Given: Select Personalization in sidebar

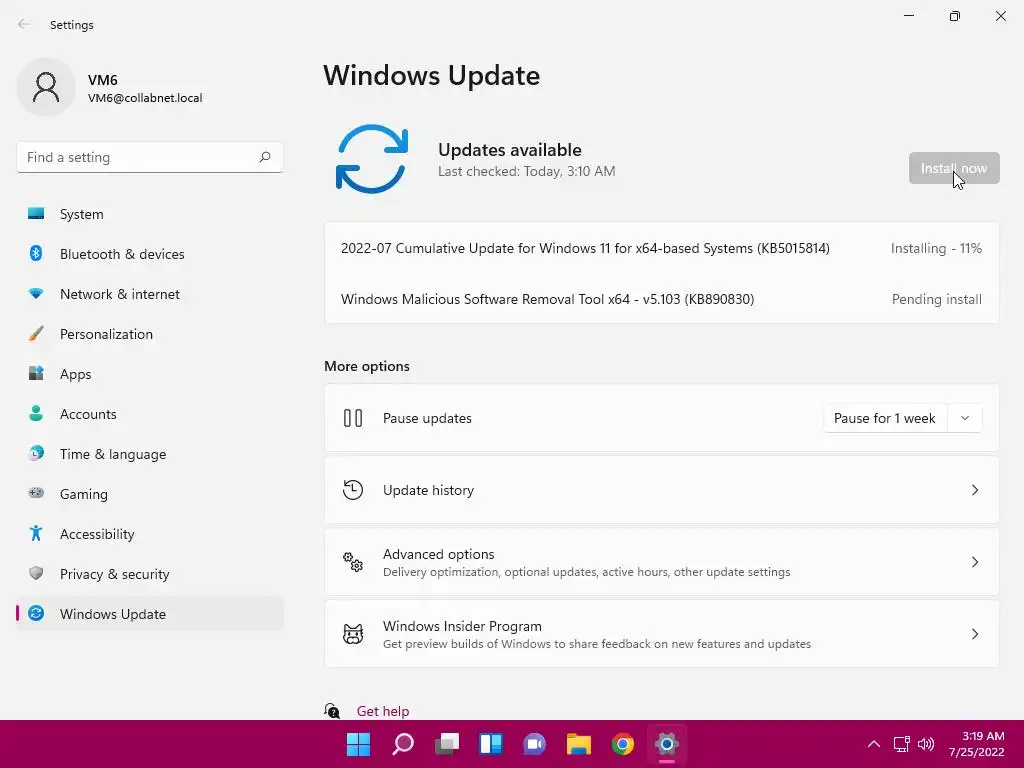Looking at the screenshot, I should pos(150,334).
